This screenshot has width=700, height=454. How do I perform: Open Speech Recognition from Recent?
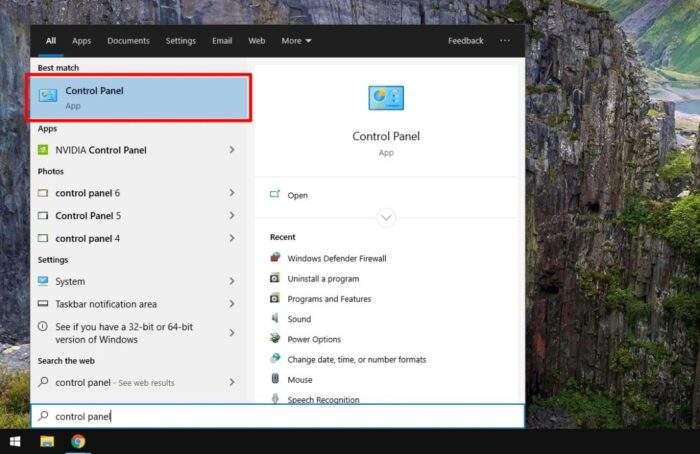[323, 400]
